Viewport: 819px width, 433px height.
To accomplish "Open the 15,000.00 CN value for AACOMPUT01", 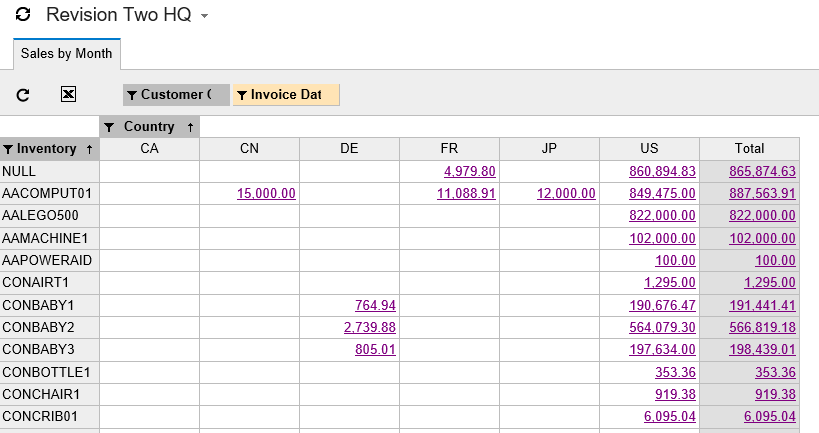I will 266,193.
